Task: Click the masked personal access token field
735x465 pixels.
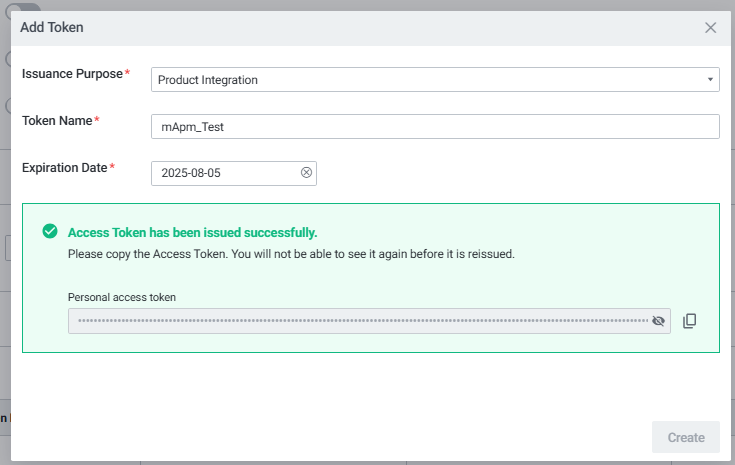Action: point(360,321)
